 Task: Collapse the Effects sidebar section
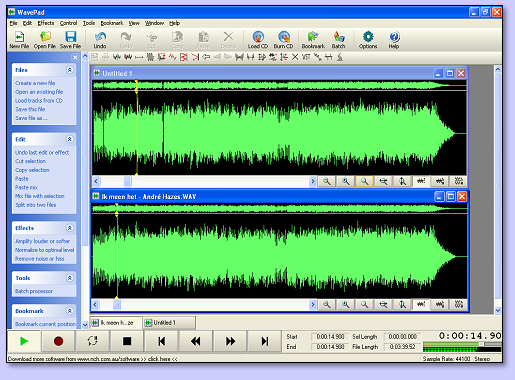[69, 228]
